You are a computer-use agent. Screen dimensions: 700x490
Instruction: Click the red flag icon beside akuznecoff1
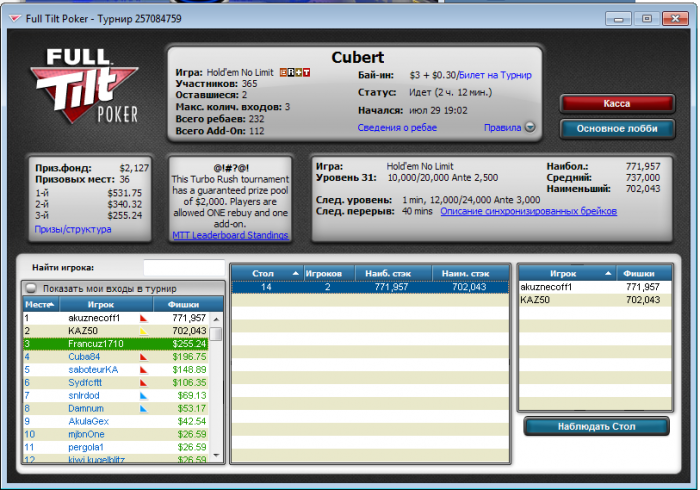pos(143,318)
